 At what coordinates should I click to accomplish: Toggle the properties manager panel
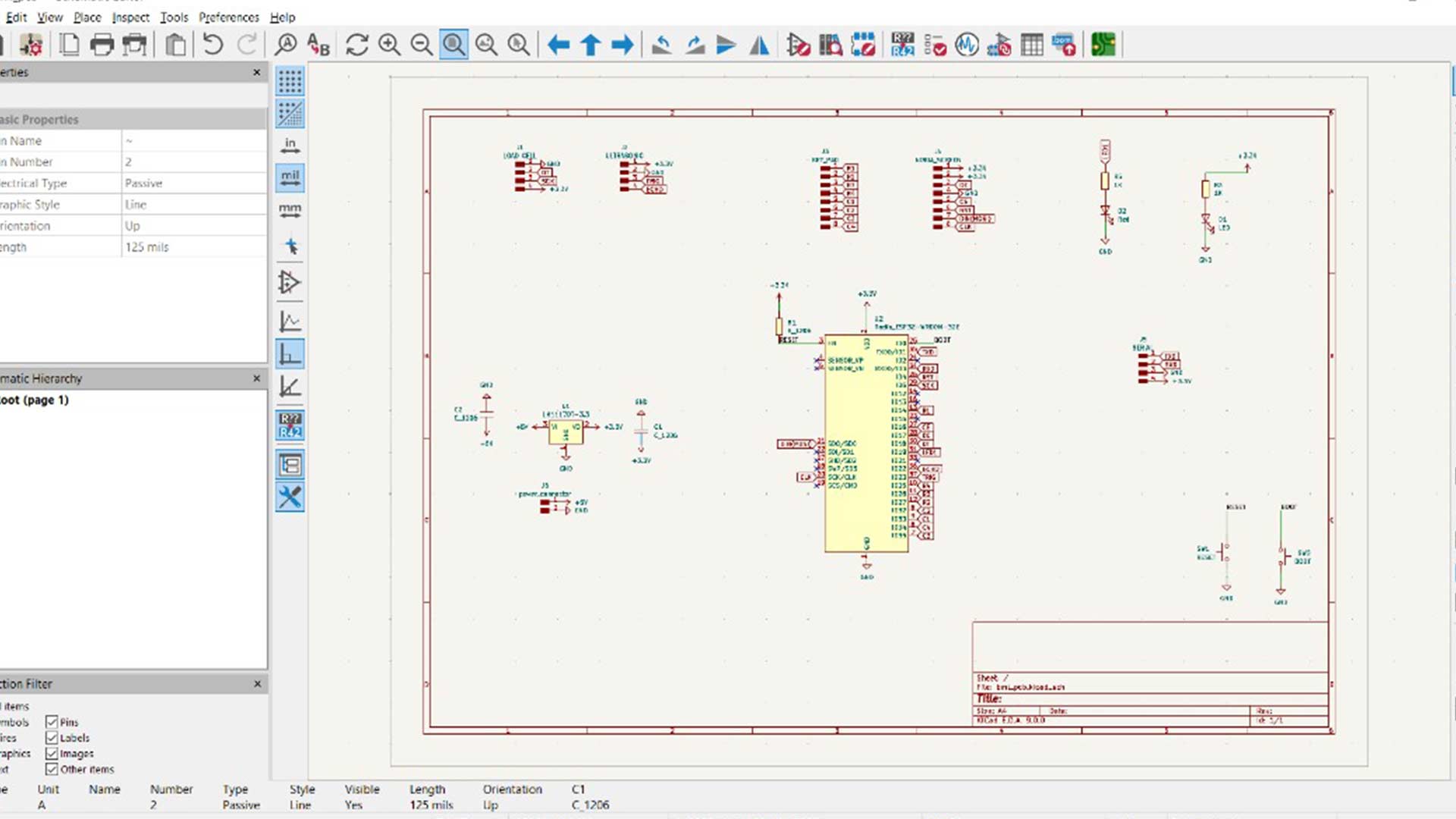pos(290,497)
